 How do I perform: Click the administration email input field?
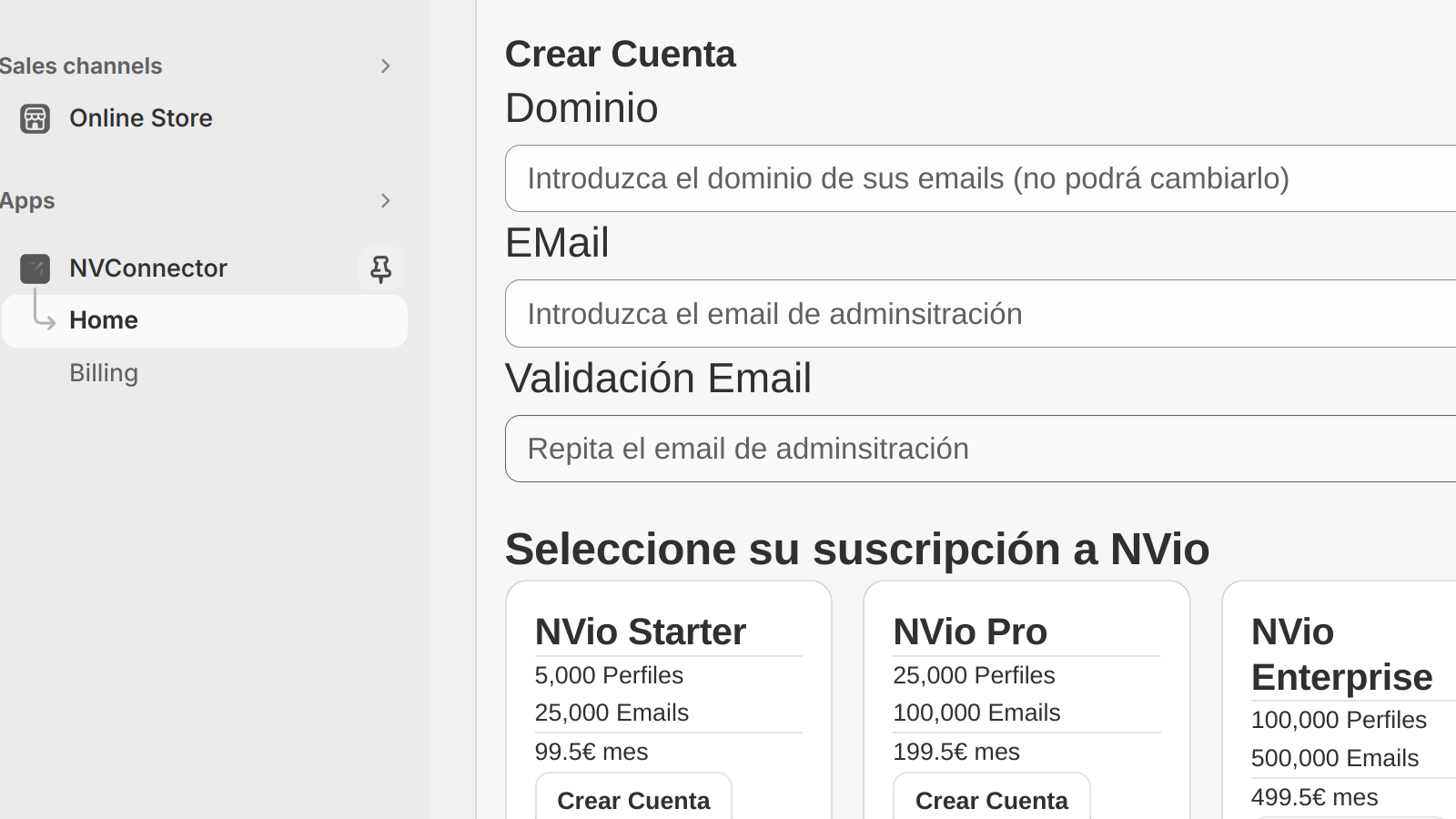click(910, 313)
